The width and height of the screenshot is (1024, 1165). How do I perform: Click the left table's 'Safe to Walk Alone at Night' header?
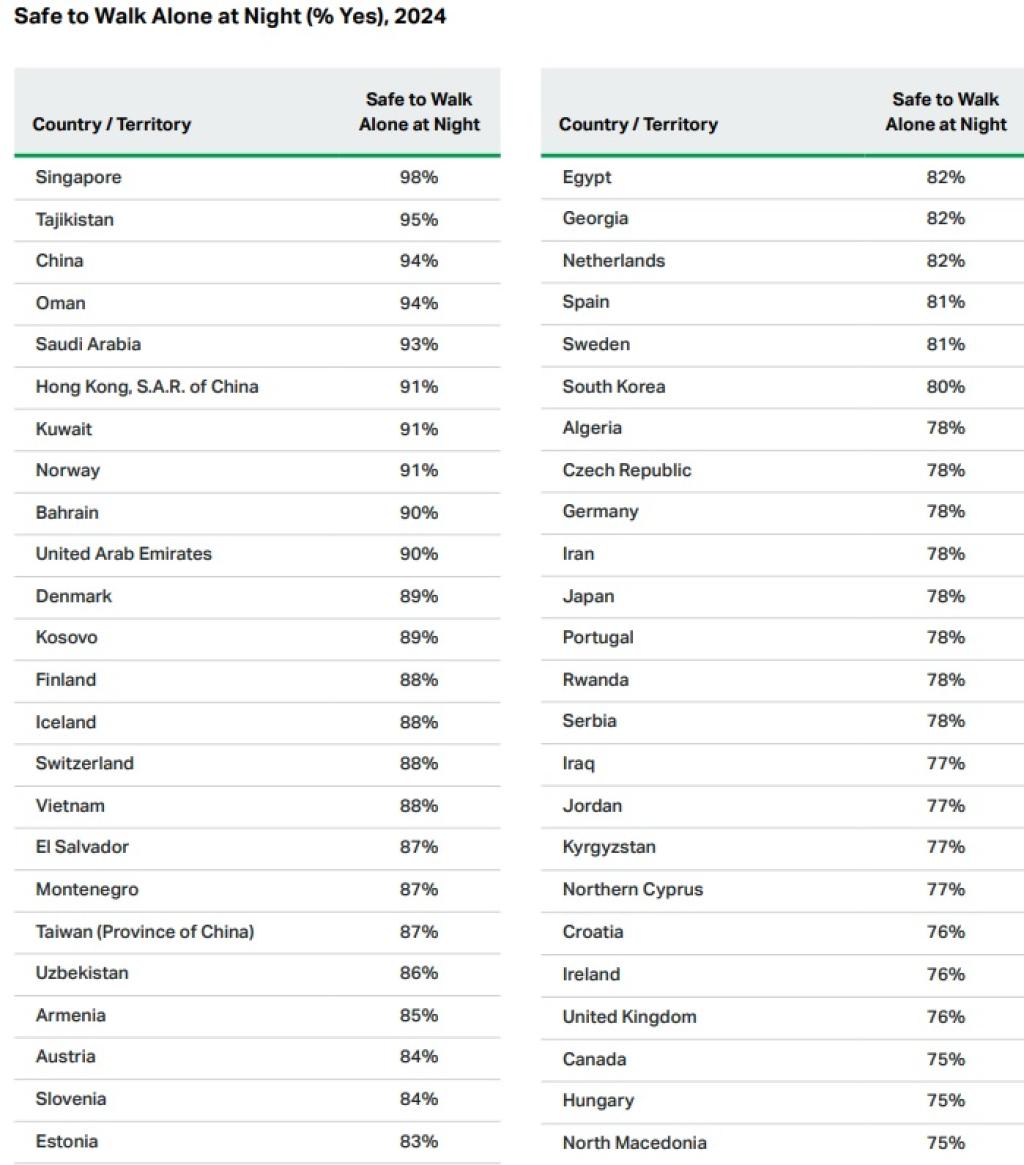[419, 112]
